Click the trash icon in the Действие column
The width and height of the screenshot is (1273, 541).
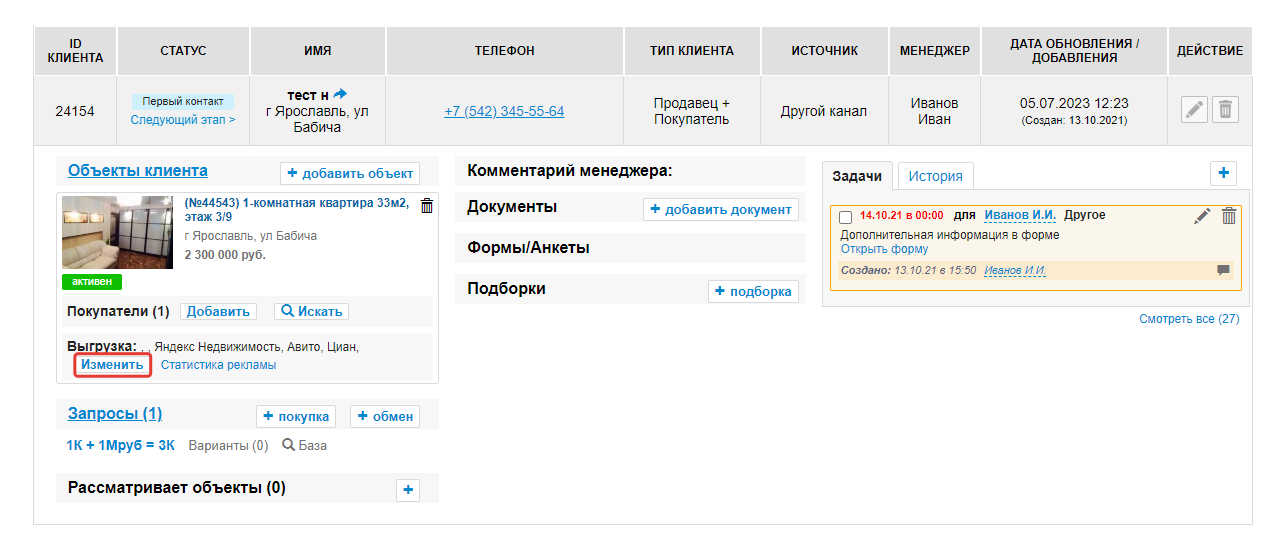(x=1225, y=110)
